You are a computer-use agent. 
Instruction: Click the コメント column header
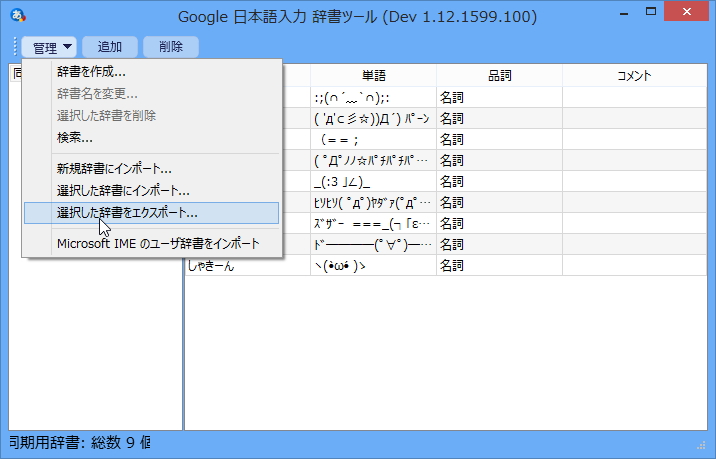pos(635,75)
